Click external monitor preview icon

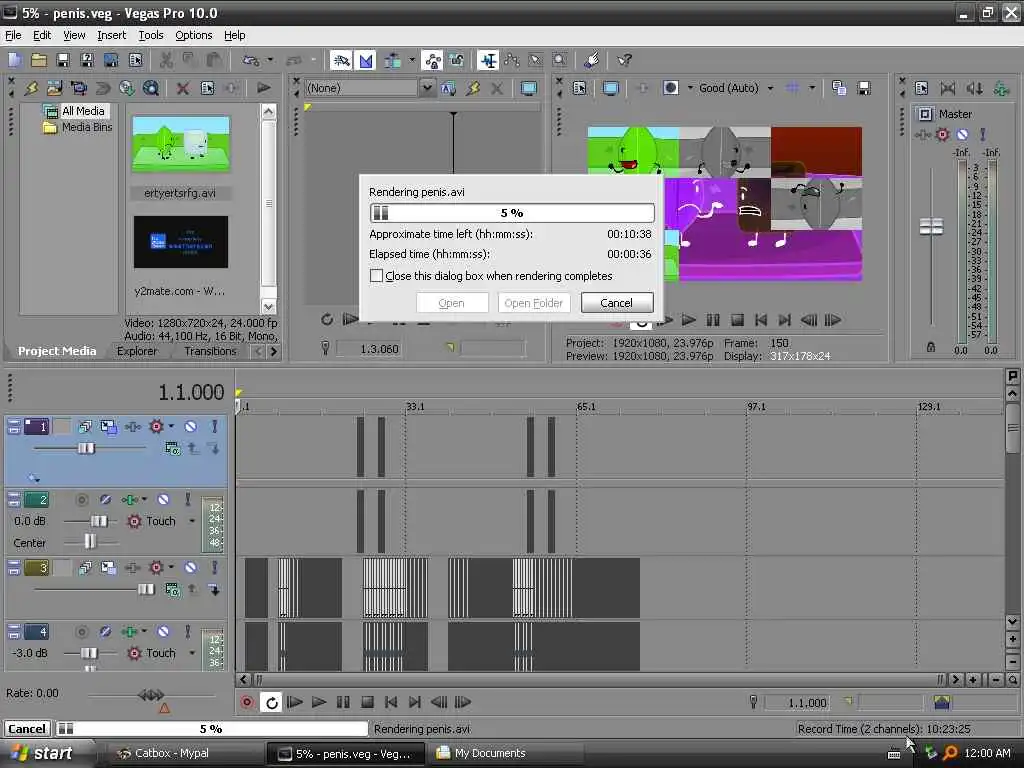click(611, 88)
